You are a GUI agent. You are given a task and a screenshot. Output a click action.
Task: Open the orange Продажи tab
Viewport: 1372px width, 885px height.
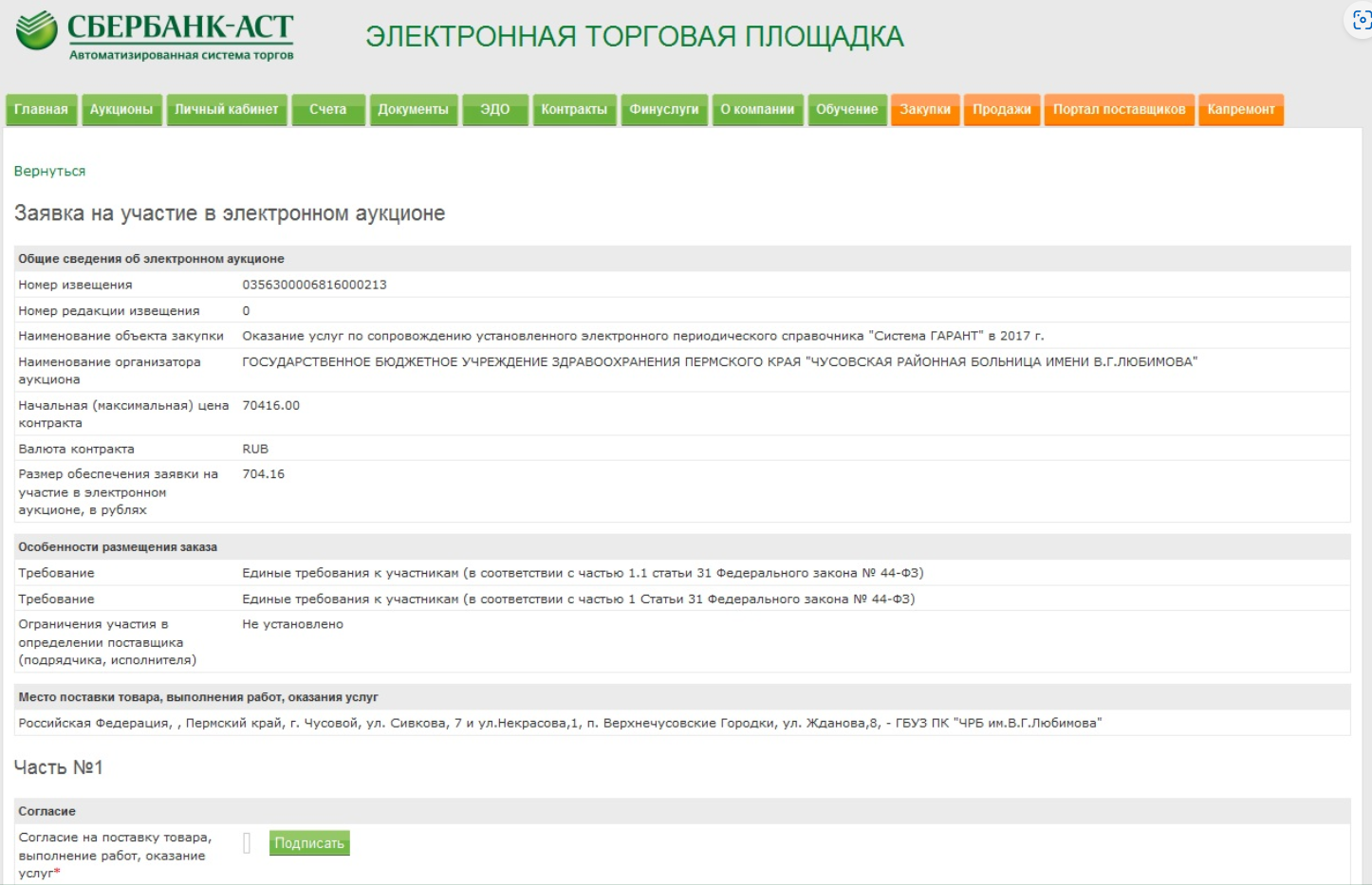pyautogui.click(x=1002, y=109)
